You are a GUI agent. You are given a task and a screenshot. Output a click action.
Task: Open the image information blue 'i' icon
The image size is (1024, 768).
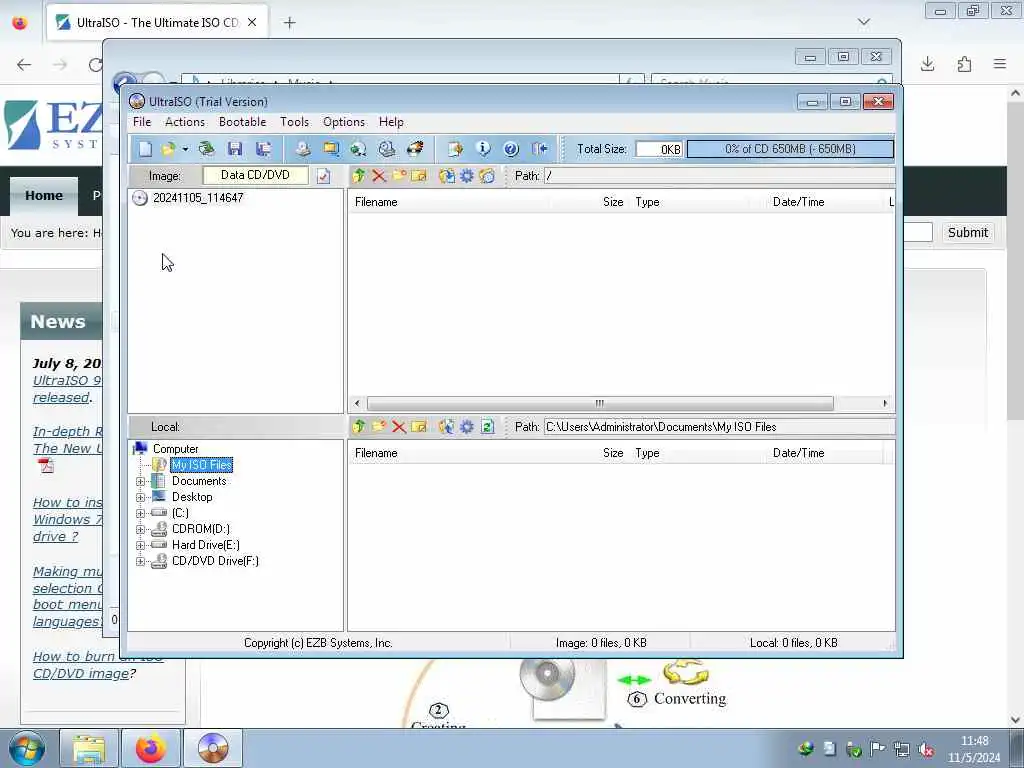483,149
